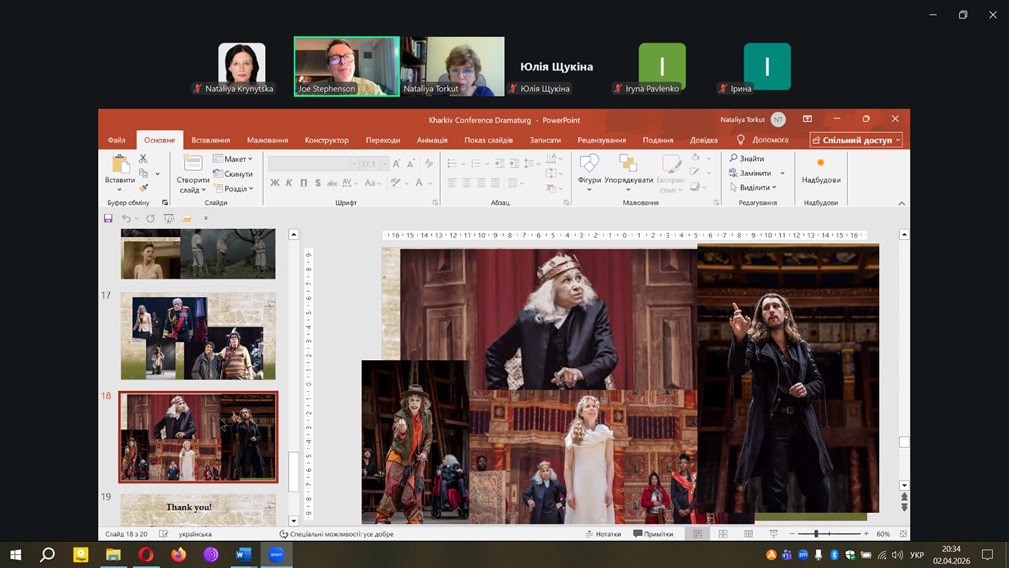Click the Create slide (Створити слайд) icon
1009x568 pixels.
[x=193, y=165]
